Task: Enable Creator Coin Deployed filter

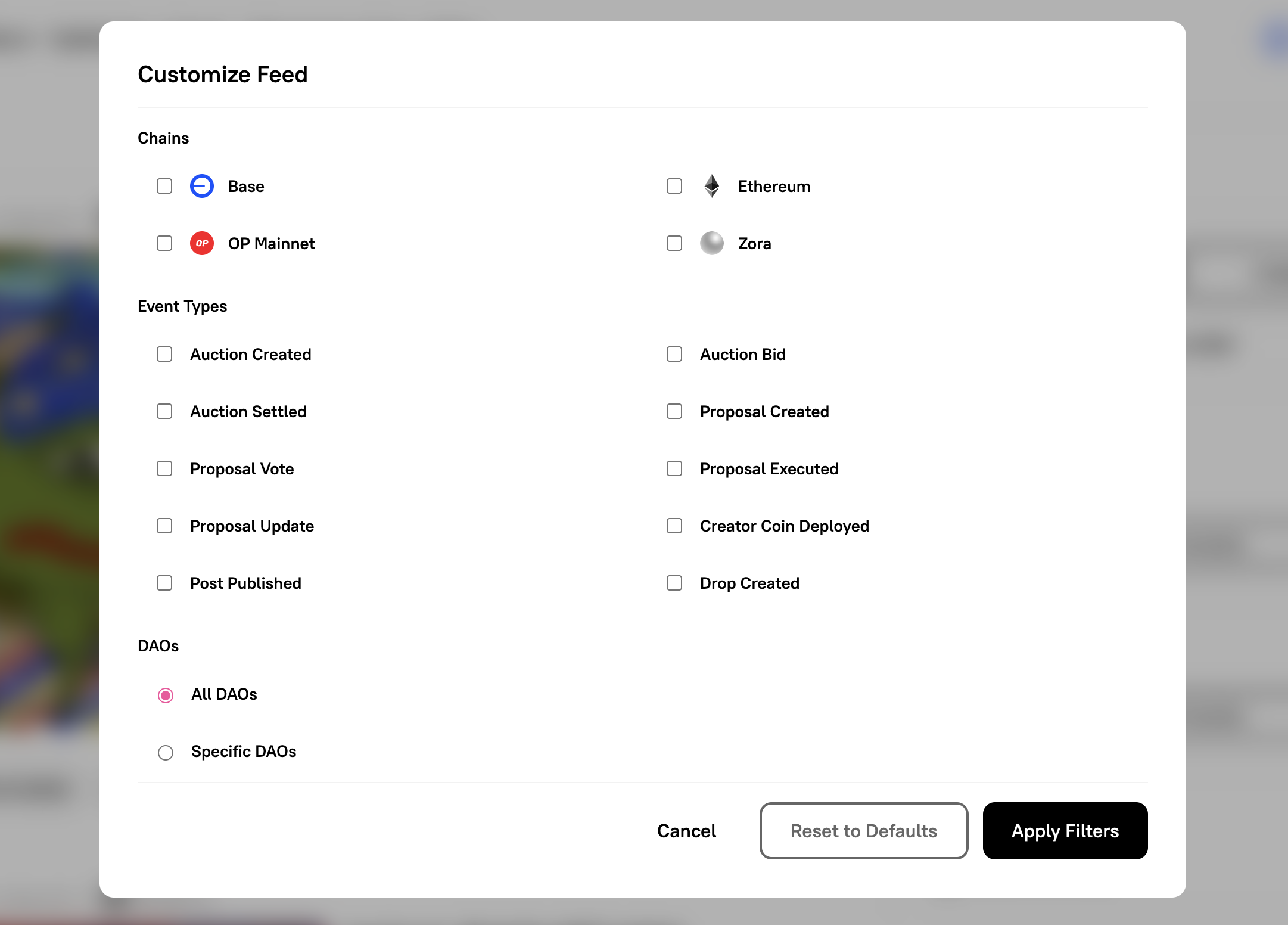Action: pos(674,526)
